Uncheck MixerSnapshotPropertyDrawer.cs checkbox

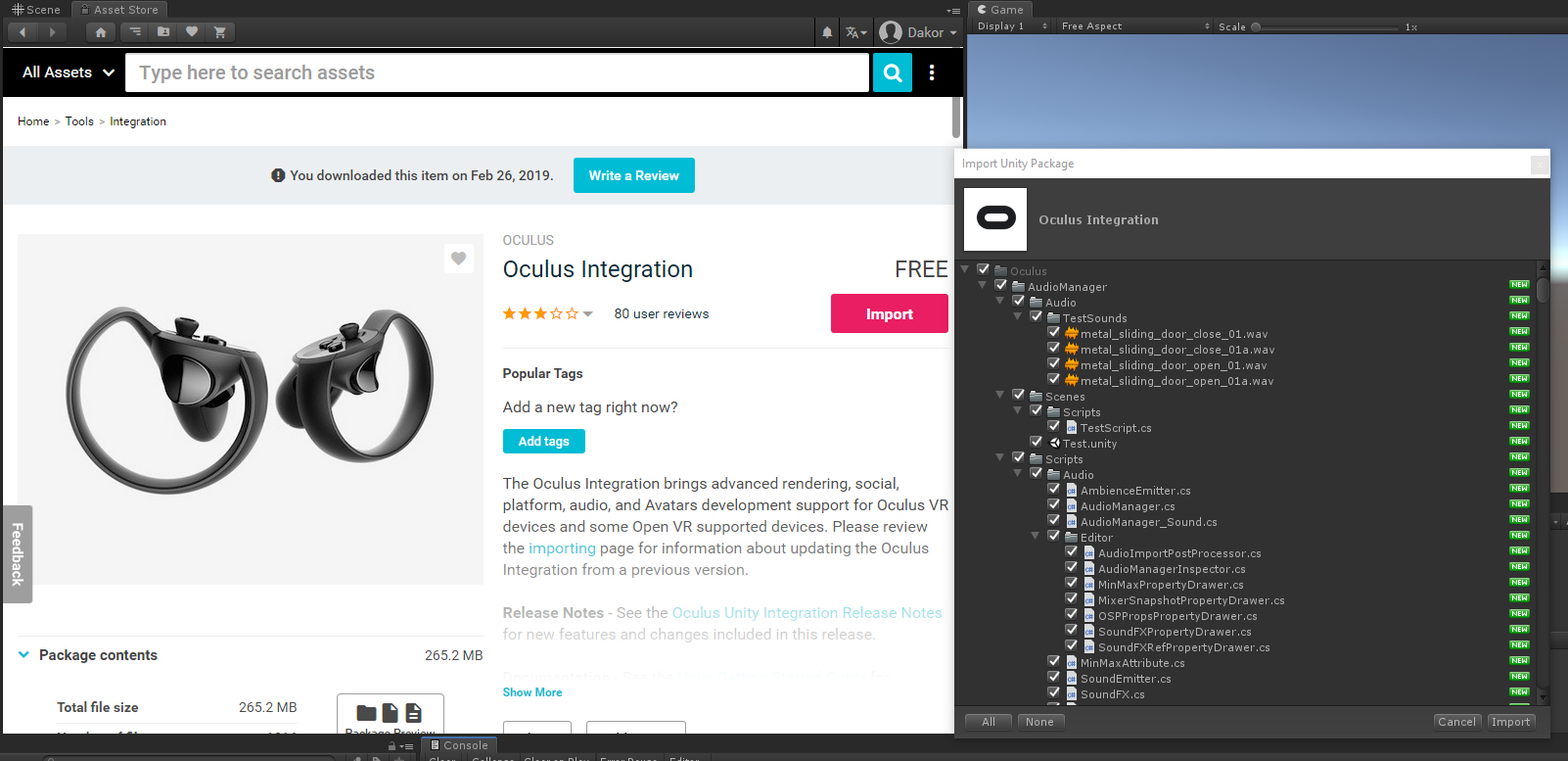pos(1071,598)
